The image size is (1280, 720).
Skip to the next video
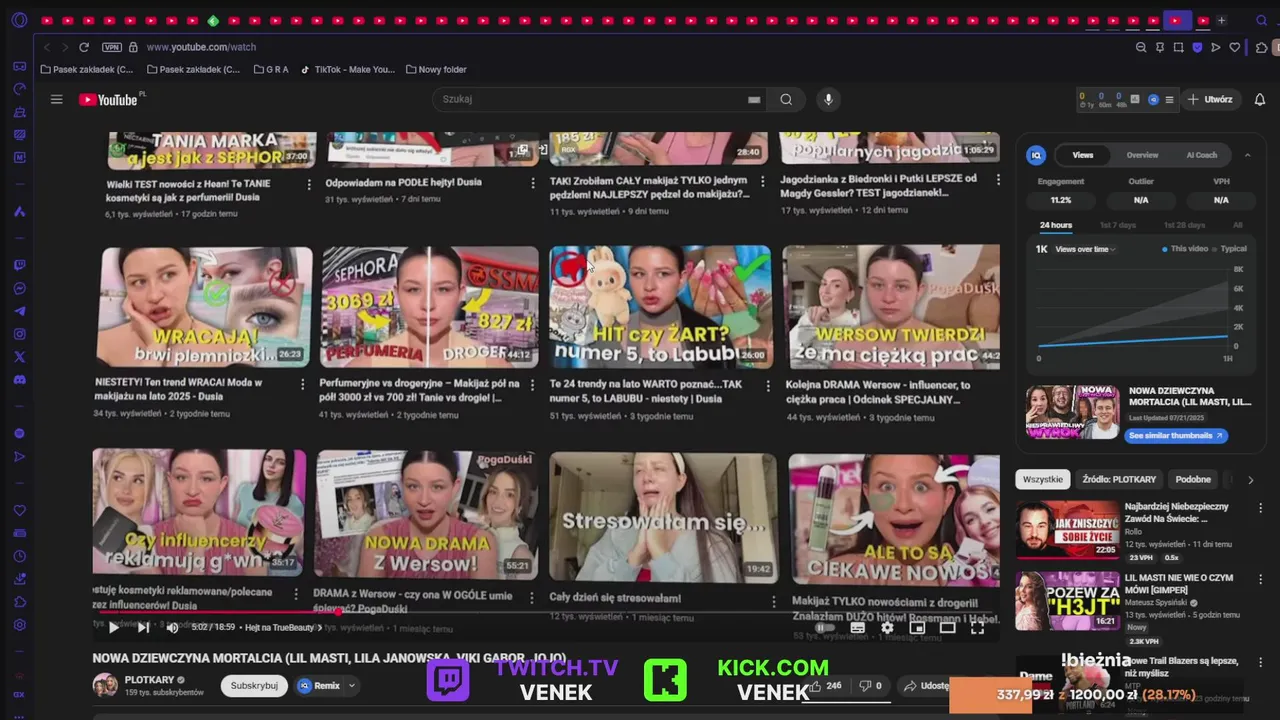tap(143, 627)
